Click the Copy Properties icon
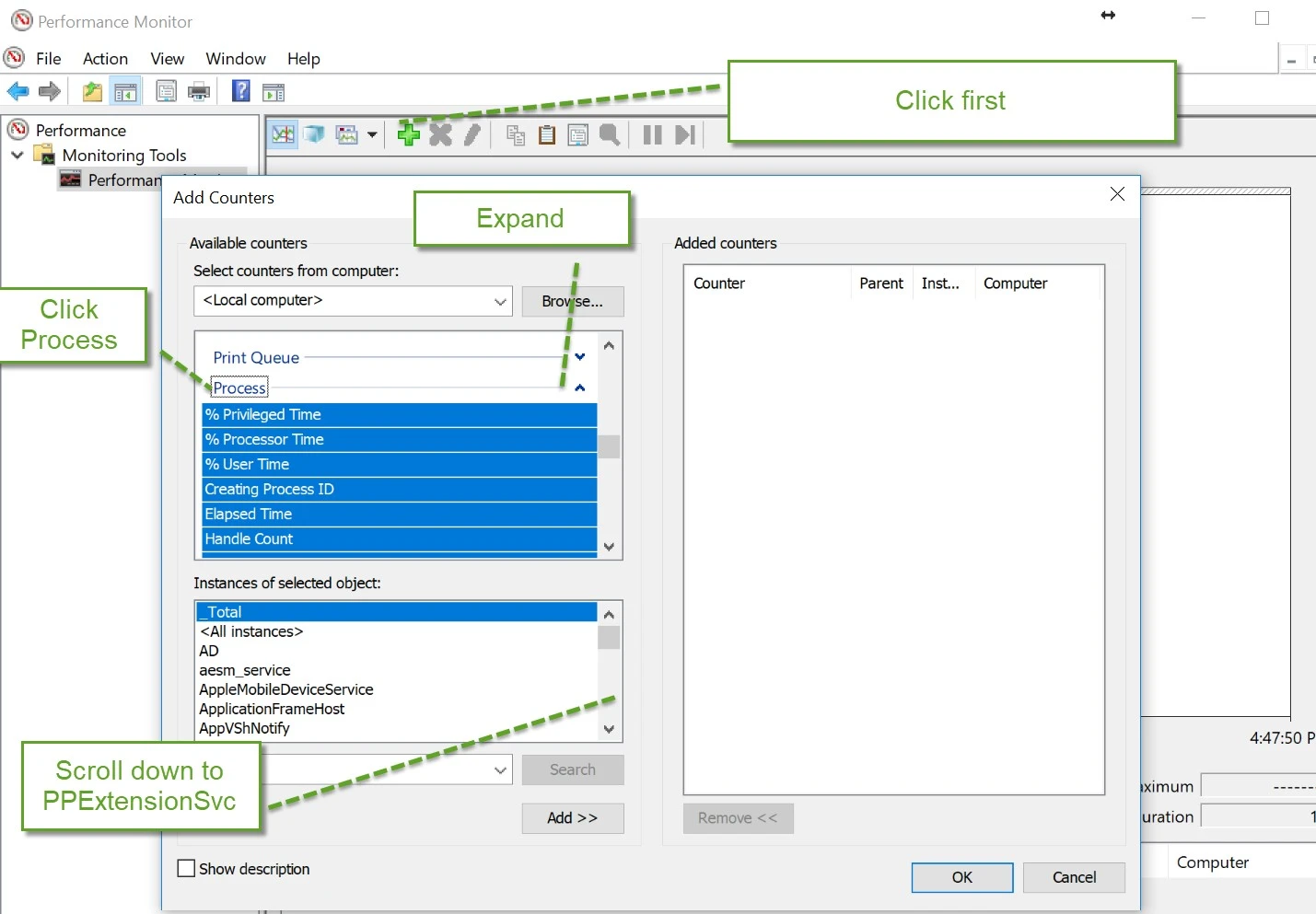The height and width of the screenshot is (914, 1316). 516,134
